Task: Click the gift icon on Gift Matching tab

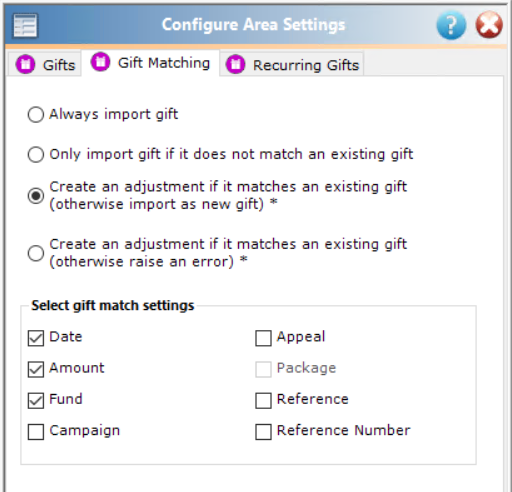Action: point(100,62)
